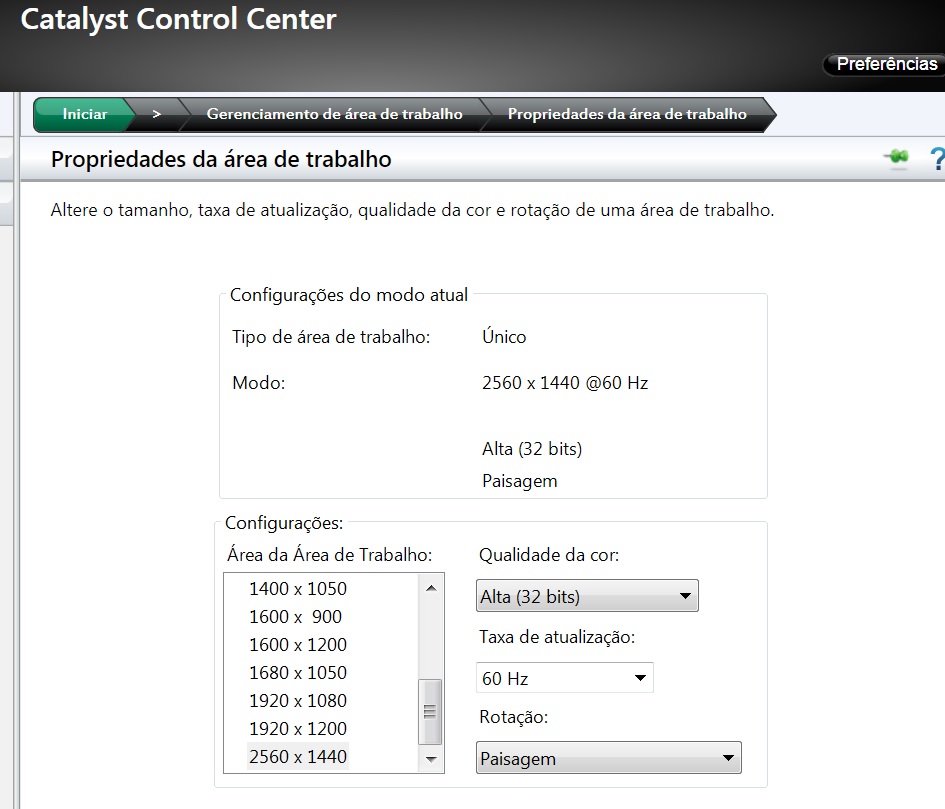945x809 pixels.
Task: Select the Propriedades da área de trabalho breadcrumb
Action: tap(627, 114)
